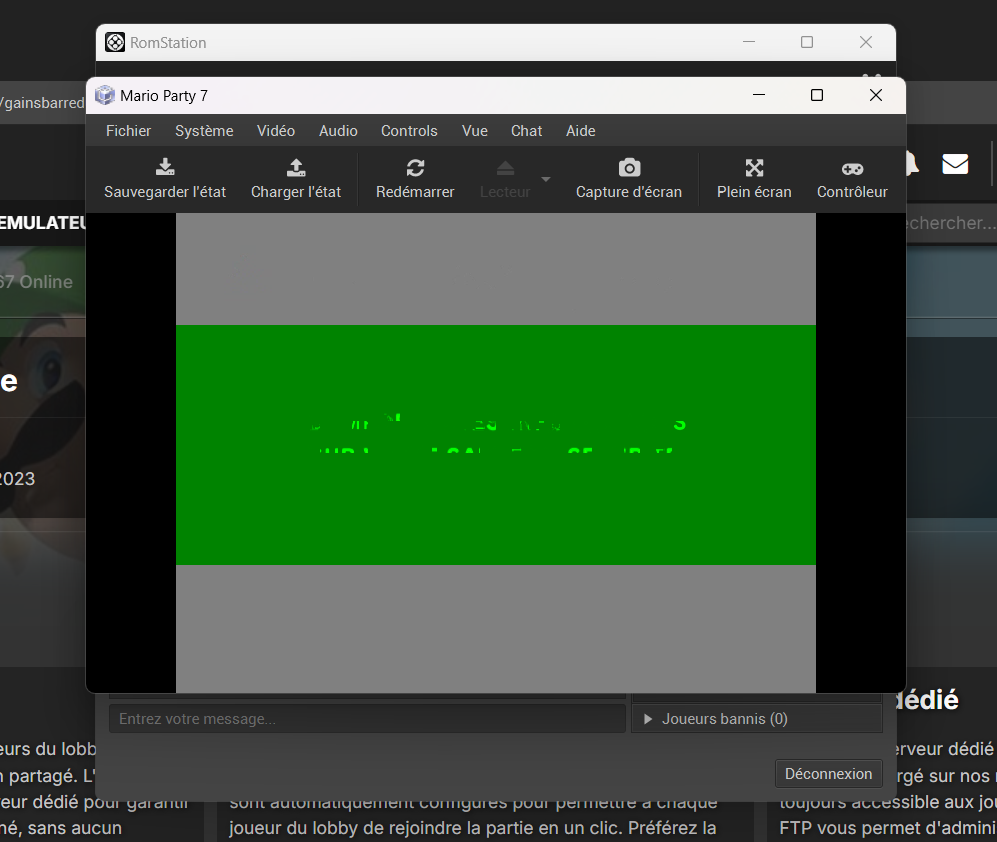The width and height of the screenshot is (997, 842).
Task: Click the Charger l'état load icon
Action: point(296,167)
